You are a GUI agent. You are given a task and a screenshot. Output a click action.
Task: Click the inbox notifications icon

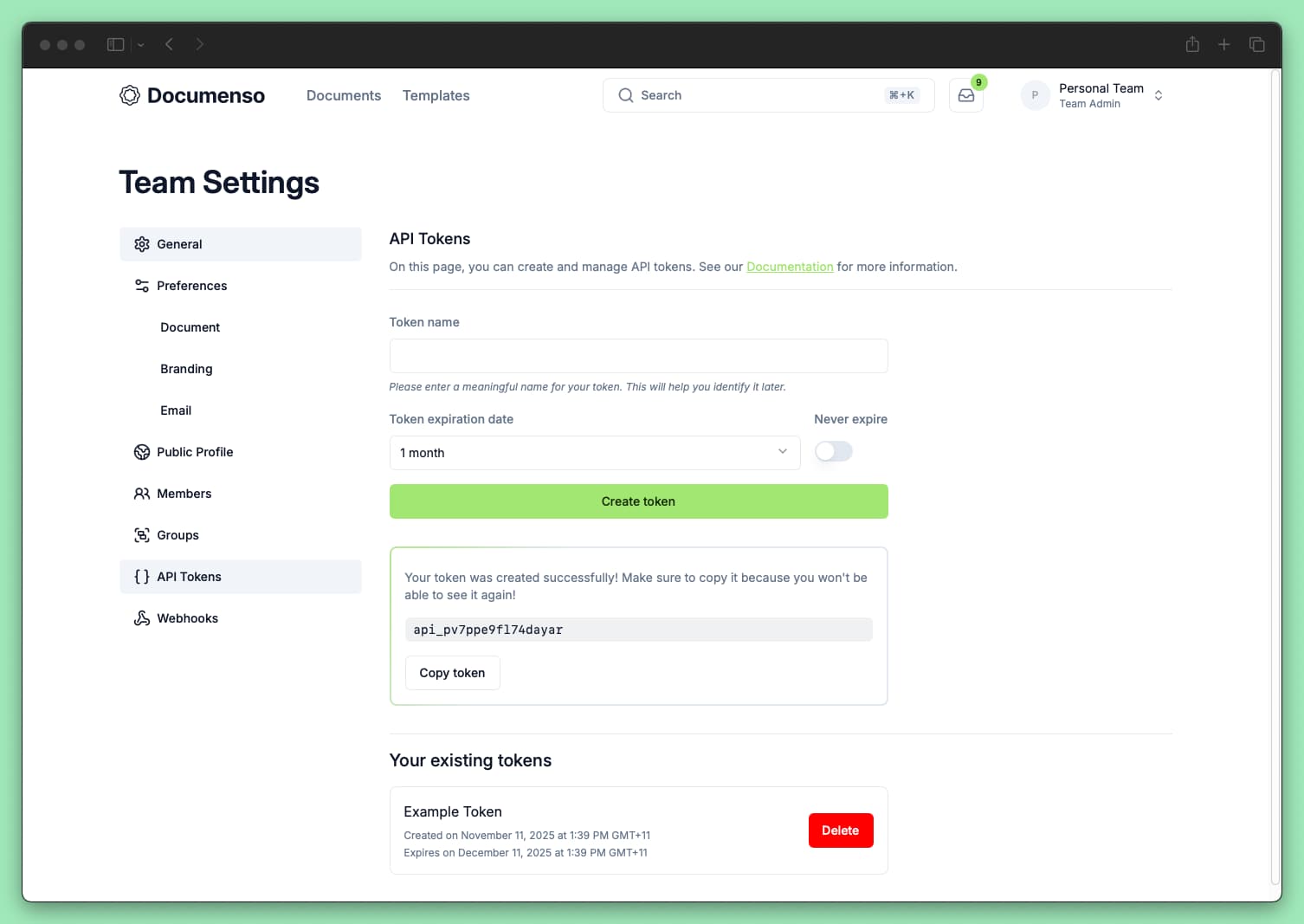(x=965, y=95)
